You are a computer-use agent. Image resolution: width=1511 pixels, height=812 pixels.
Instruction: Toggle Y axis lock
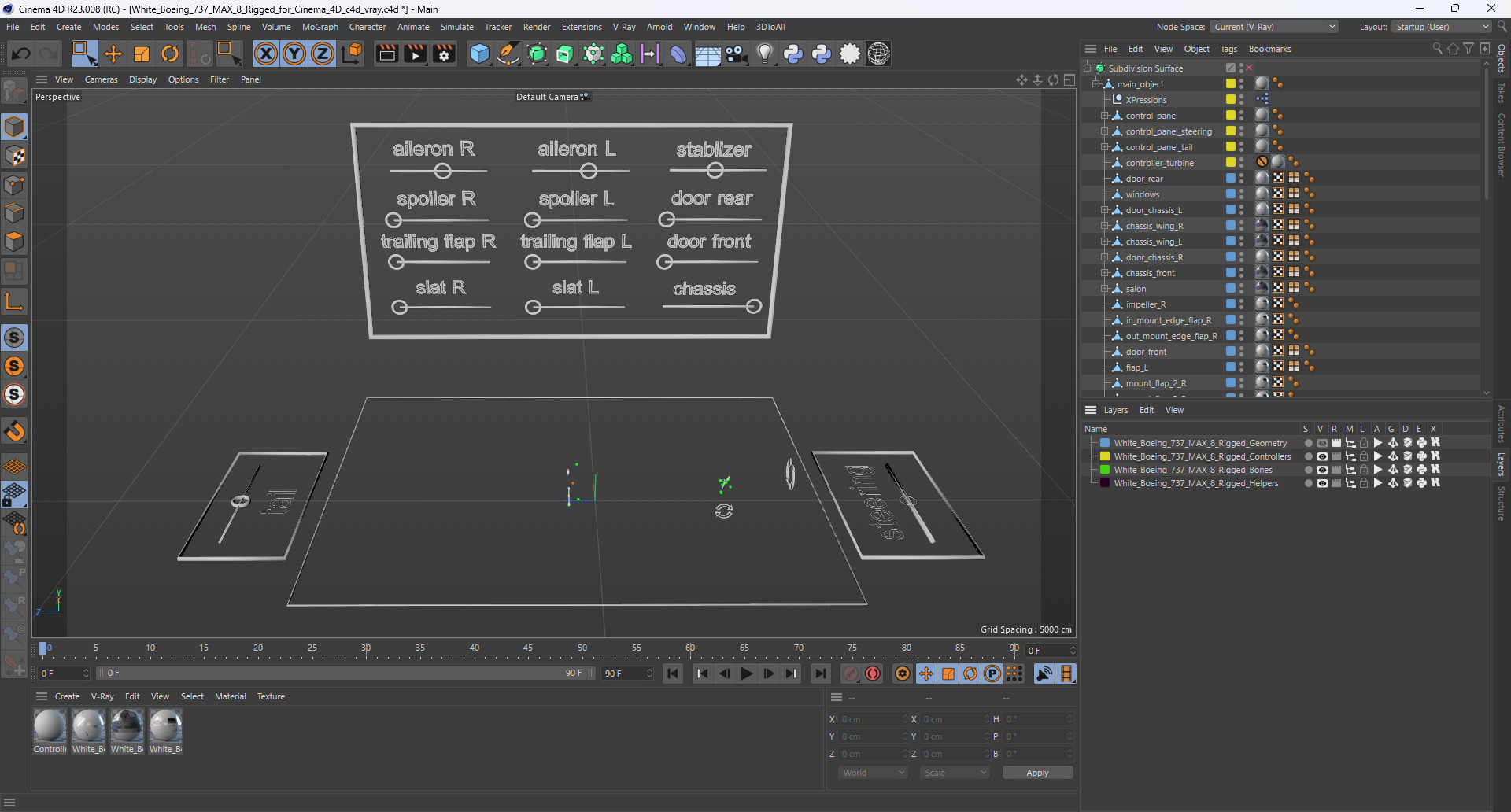(x=294, y=54)
